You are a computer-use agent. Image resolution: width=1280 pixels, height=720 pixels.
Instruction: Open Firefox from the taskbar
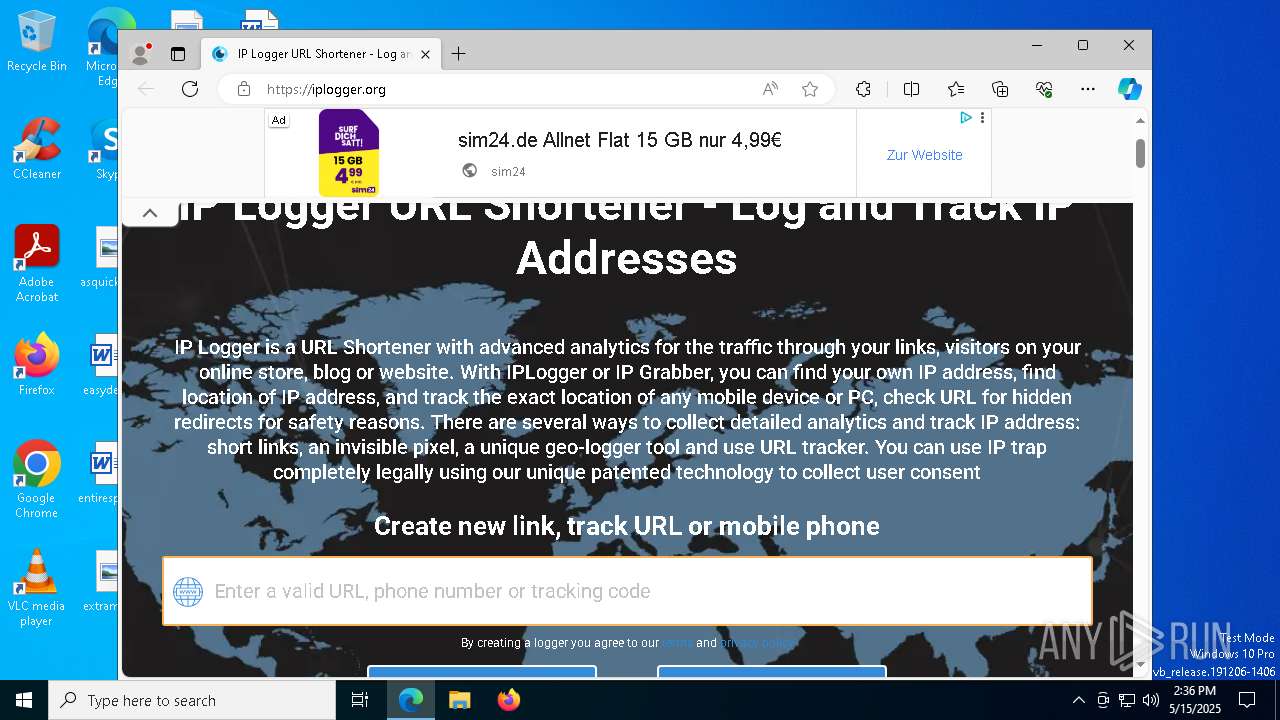click(508, 700)
